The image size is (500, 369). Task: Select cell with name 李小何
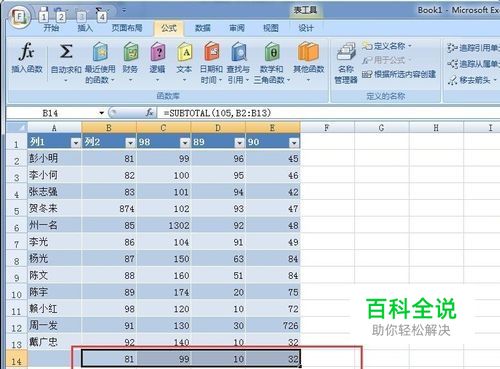[x=54, y=175]
